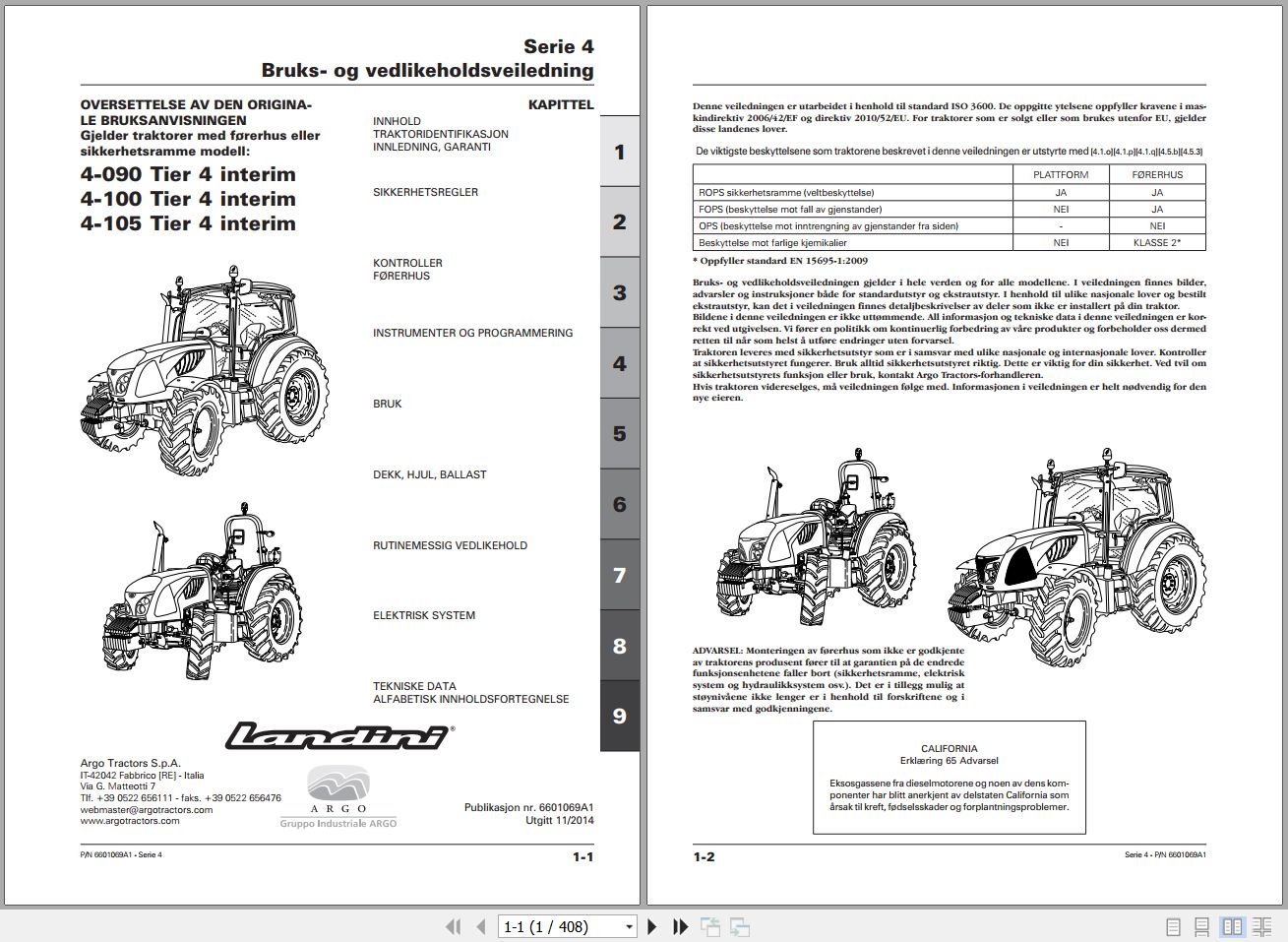This screenshot has width=1288, height=942.
Task: Click ALFABETISK INNHOLDSFORTEGNELSE entry
Action: [470, 699]
